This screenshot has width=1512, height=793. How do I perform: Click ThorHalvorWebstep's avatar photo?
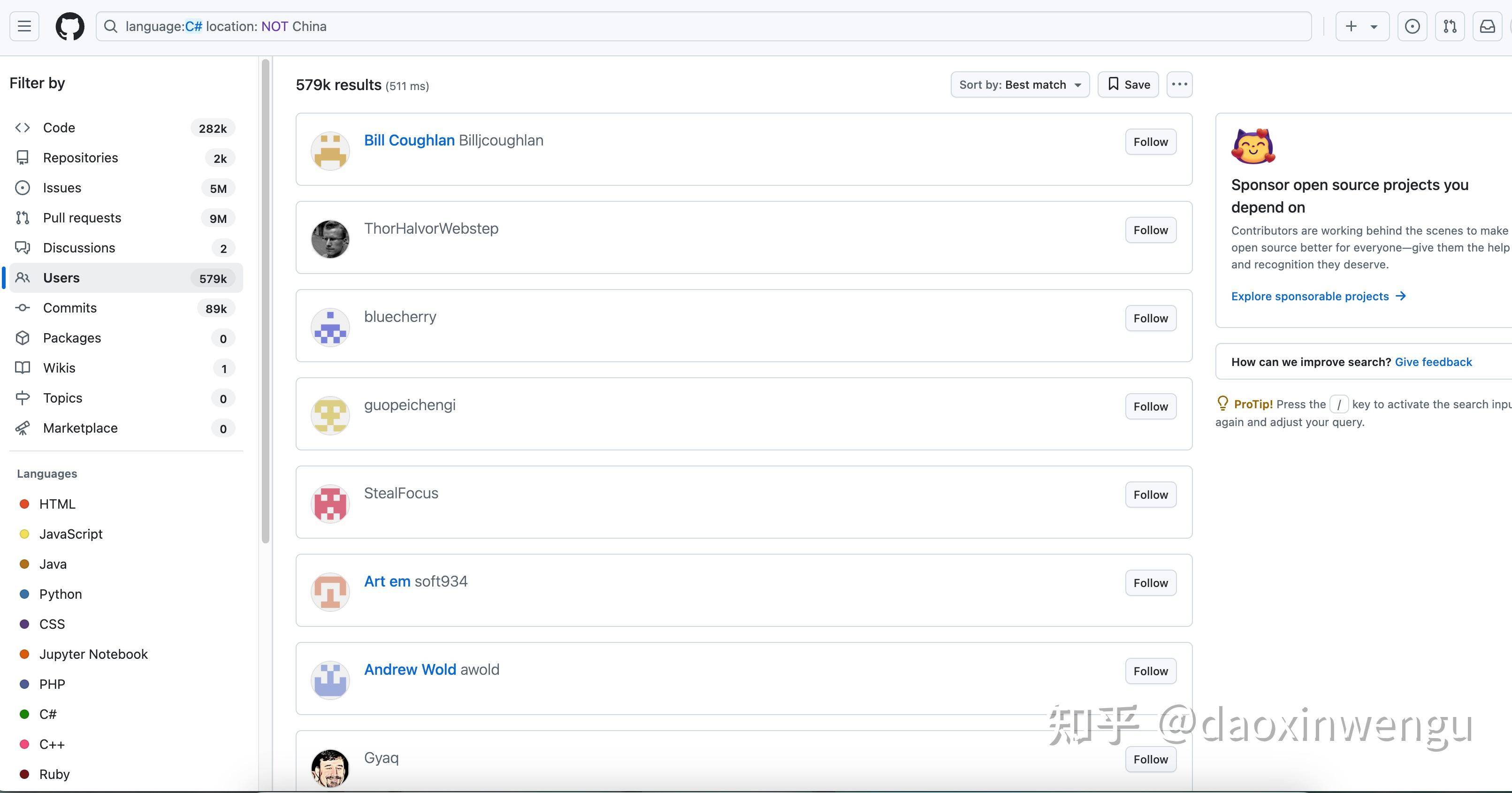[x=330, y=239]
